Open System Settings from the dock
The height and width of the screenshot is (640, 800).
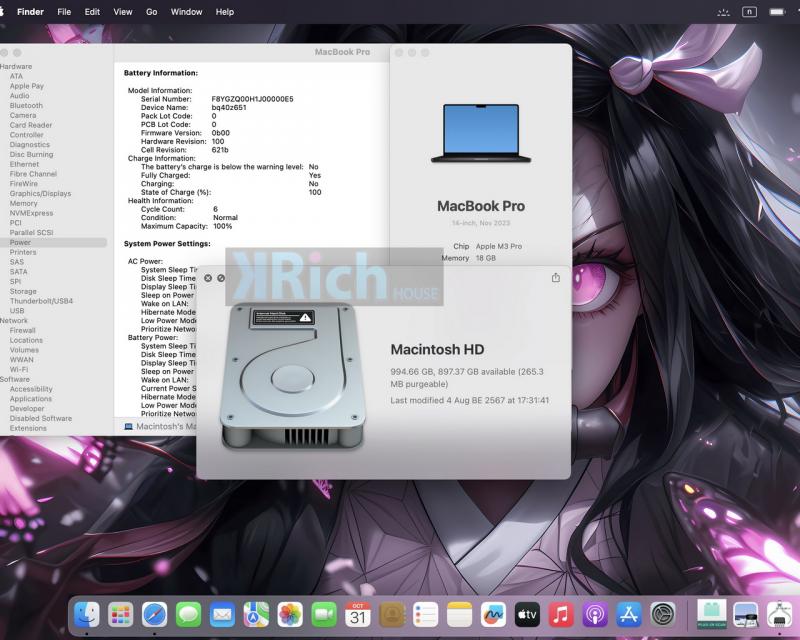pyautogui.click(x=663, y=614)
